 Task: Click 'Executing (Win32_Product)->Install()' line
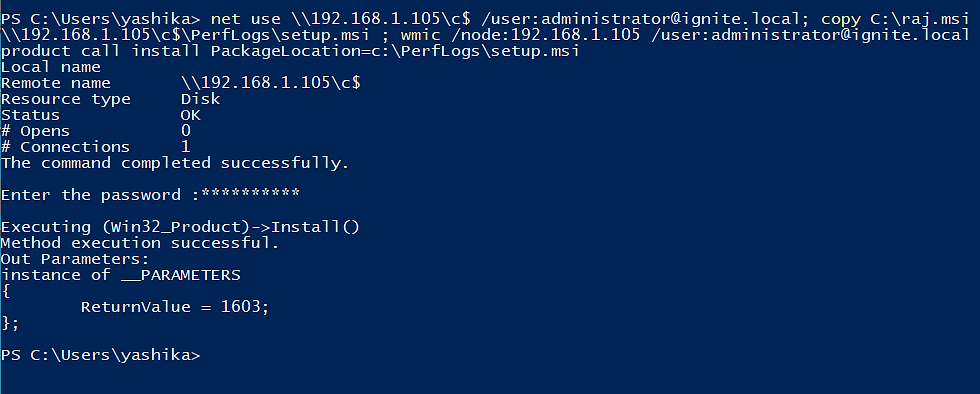[x=181, y=227]
